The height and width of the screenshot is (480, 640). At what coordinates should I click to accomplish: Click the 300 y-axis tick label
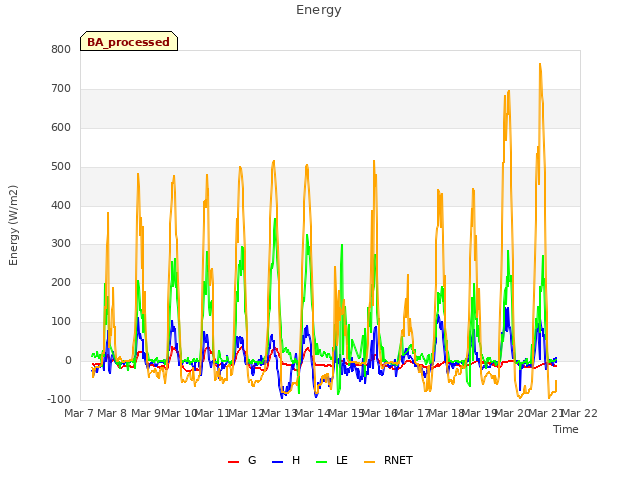pyautogui.click(x=61, y=244)
